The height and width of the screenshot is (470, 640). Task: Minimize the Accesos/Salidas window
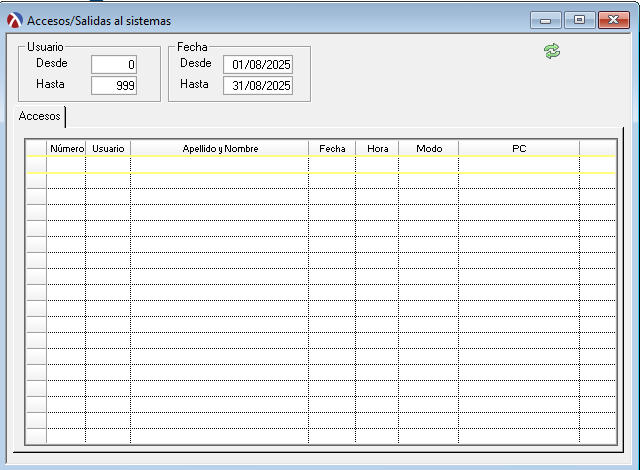click(546, 19)
